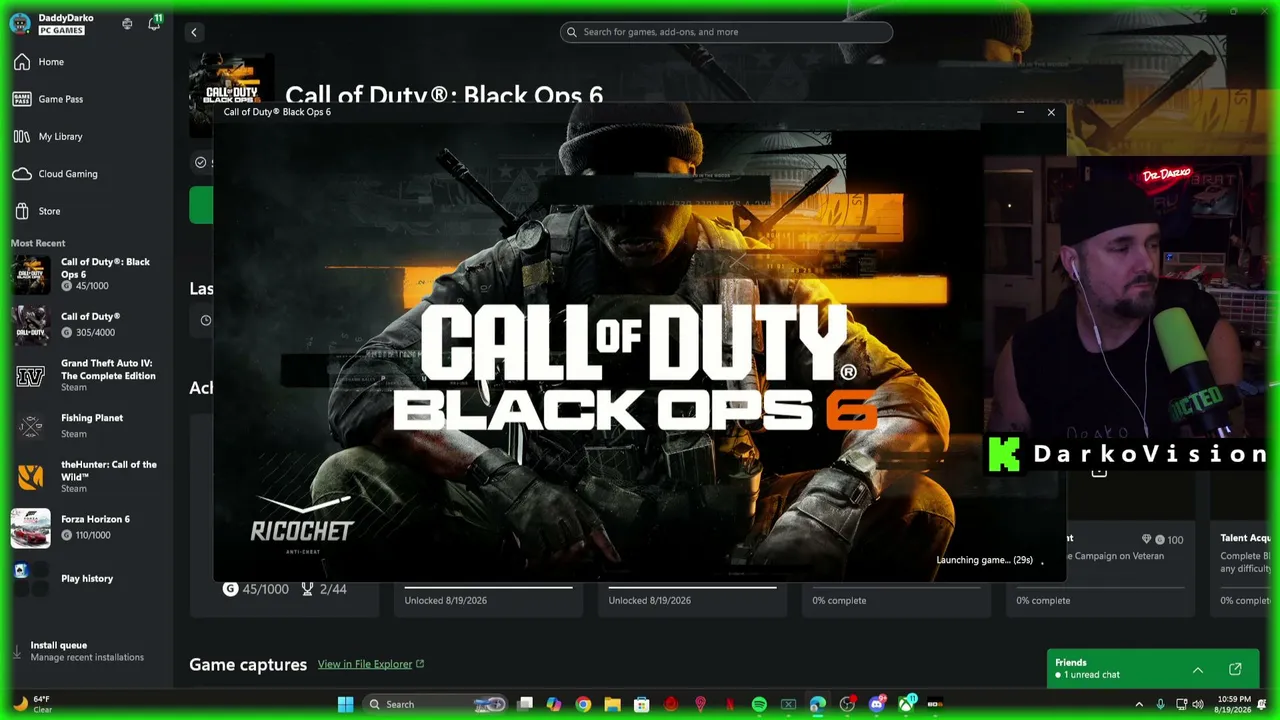Viewport: 1280px width, 720px height.
Task: Open Task View on the taskbar
Action: [525, 704]
